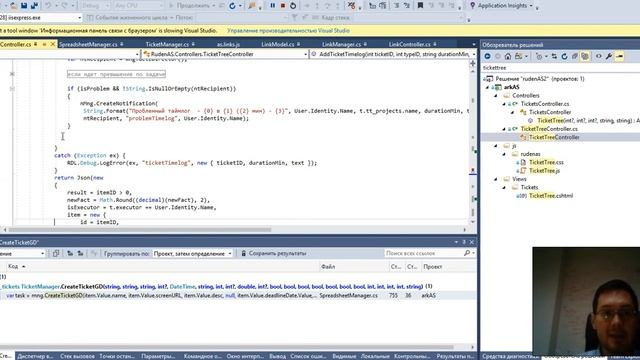Image resolution: width=640 pixels, height=360 pixels.
Task: Click the Save file icon
Action: (x=24, y=6)
